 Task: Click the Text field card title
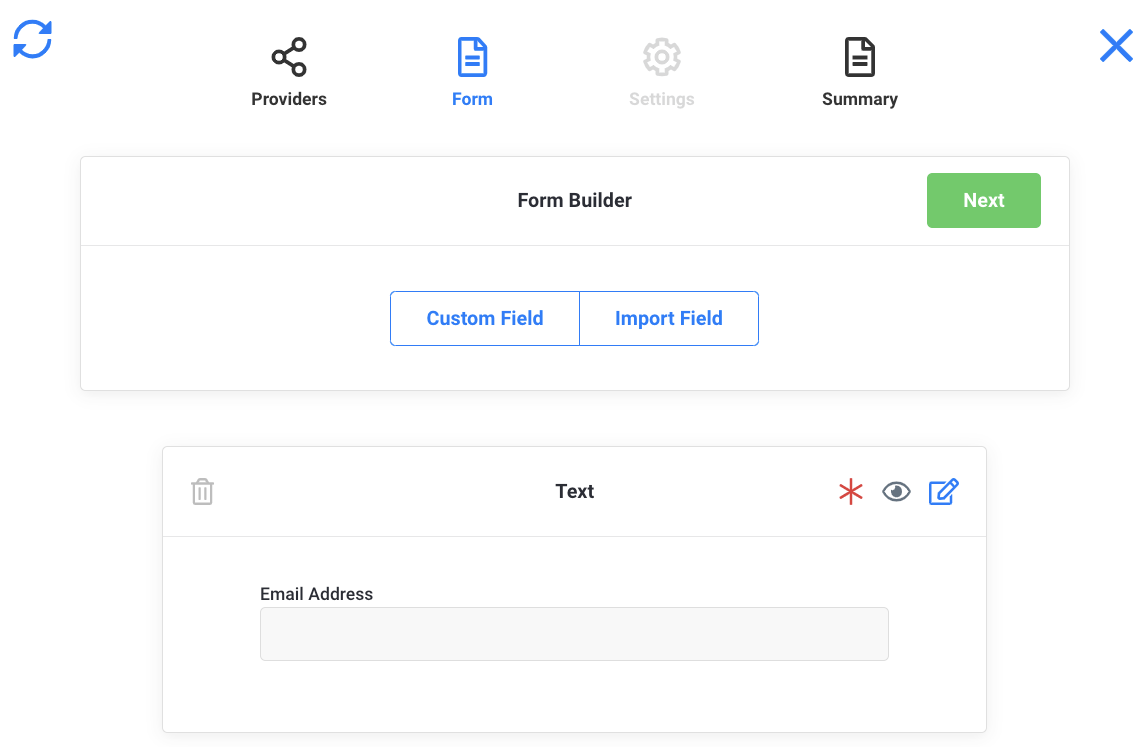(x=574, y=491)
